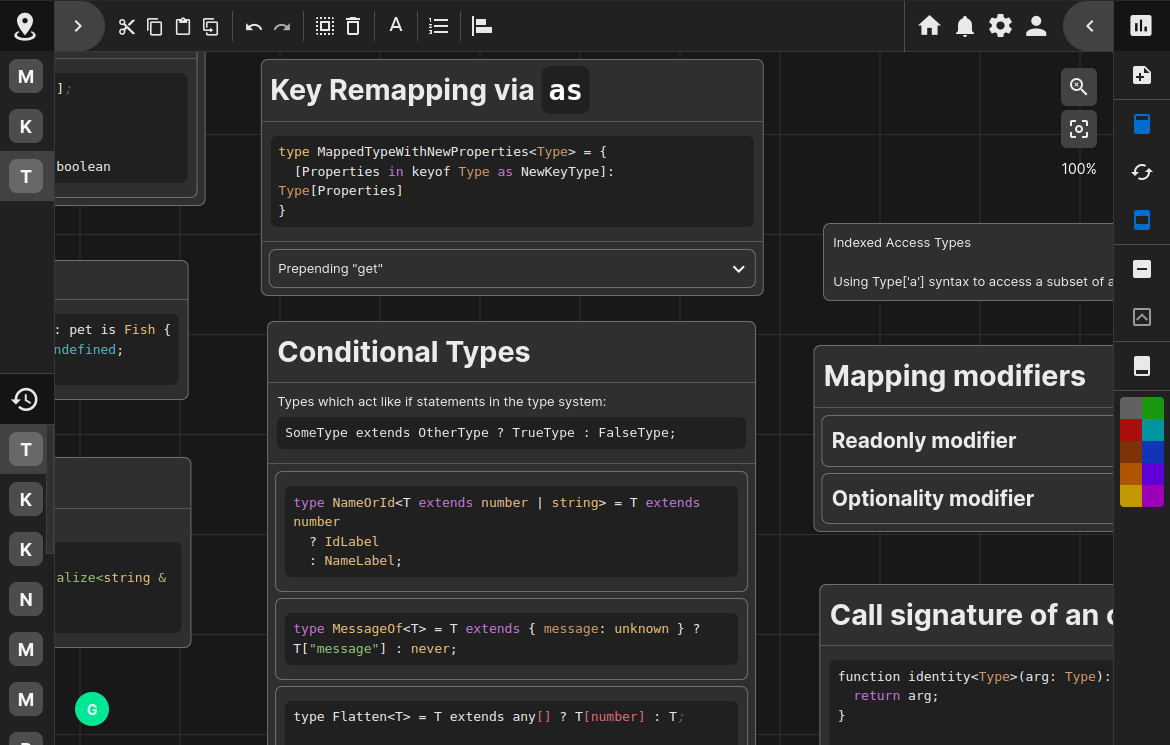Viewport: 1170px width, 745px height.
Task: Select the M item at top of left sidebar
Action: click(x=25, y=76)
